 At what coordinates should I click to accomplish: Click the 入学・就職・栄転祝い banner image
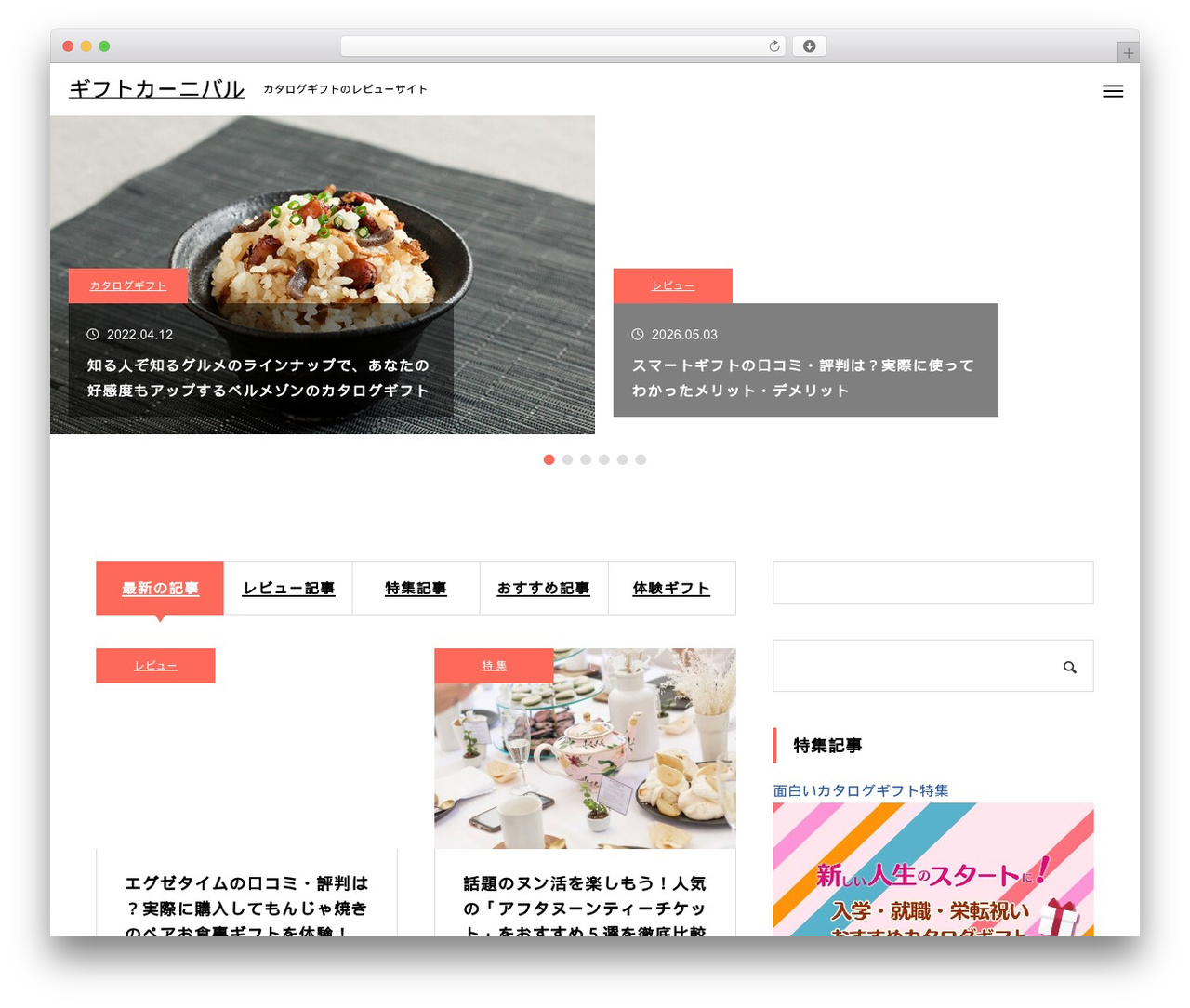[933, 869]
